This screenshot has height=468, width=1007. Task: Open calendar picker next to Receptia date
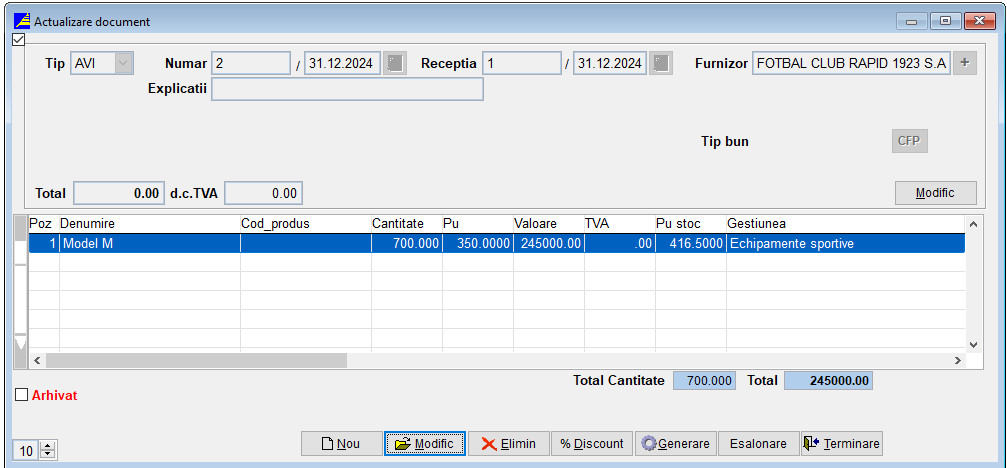pyautogui.click(x=661, y=64)
